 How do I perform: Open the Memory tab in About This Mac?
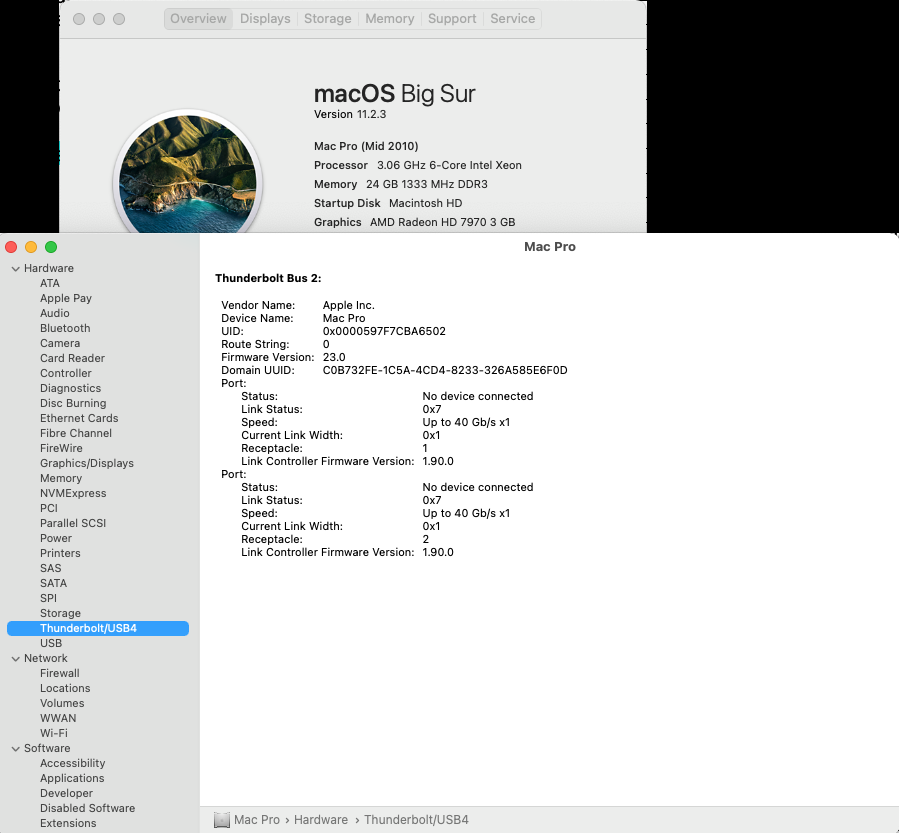coord(390,19)
